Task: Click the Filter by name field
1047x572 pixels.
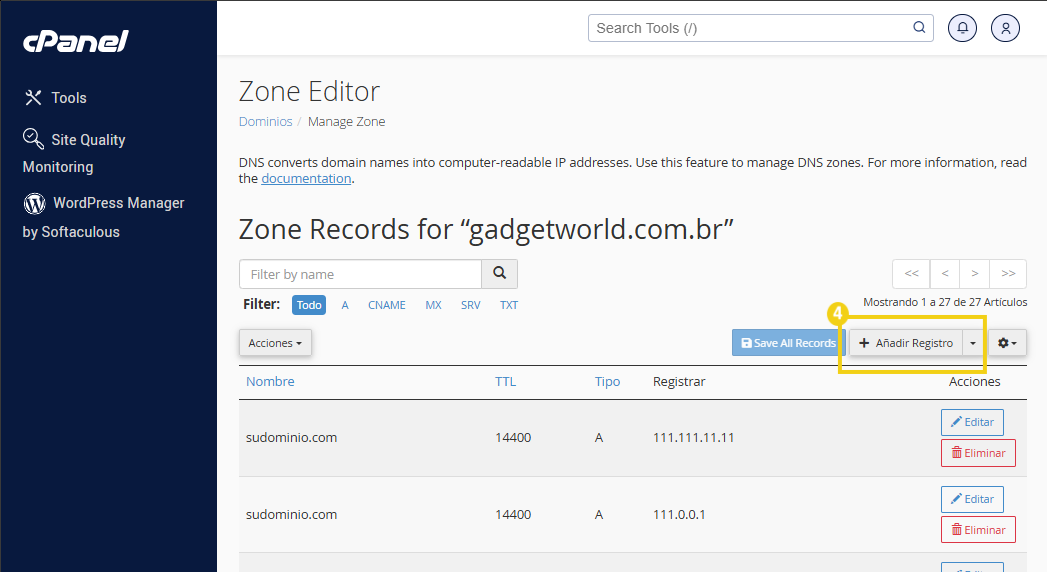Action: tap(360, 274)
